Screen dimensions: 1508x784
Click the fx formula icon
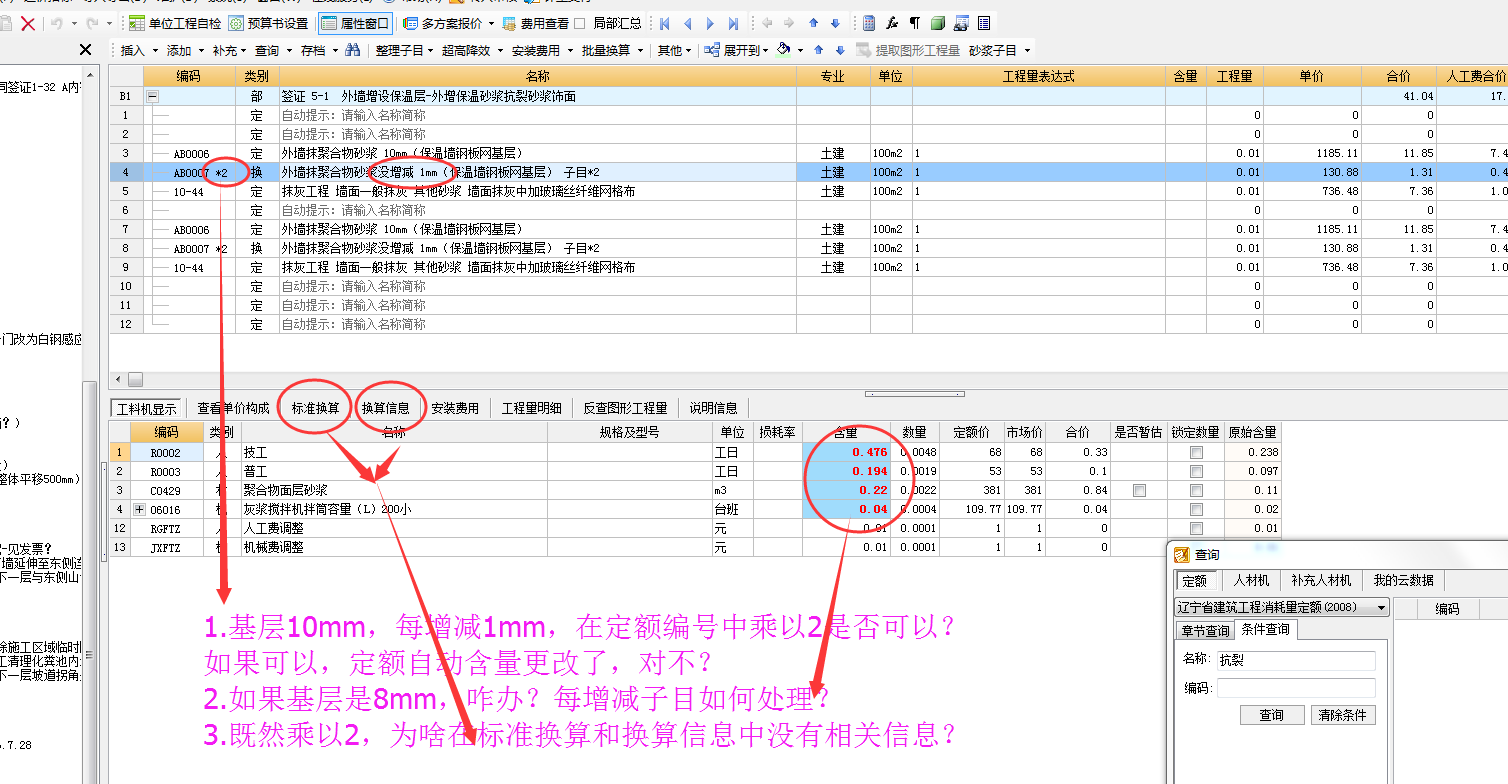click(892, 23)
